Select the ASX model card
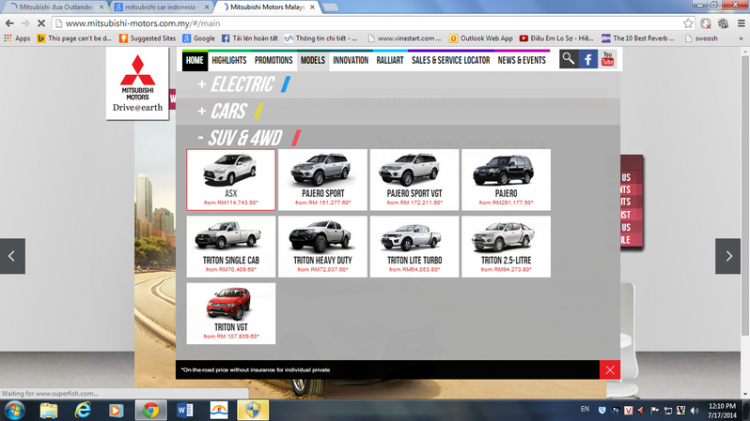The width and height of the screenshot is (750, 421). [231, 179]
